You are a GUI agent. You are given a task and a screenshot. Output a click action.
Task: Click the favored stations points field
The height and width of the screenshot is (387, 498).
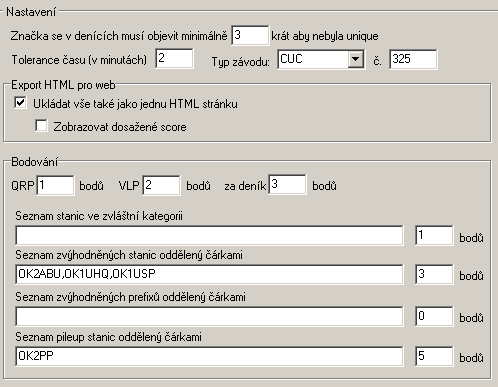(434, 274)
